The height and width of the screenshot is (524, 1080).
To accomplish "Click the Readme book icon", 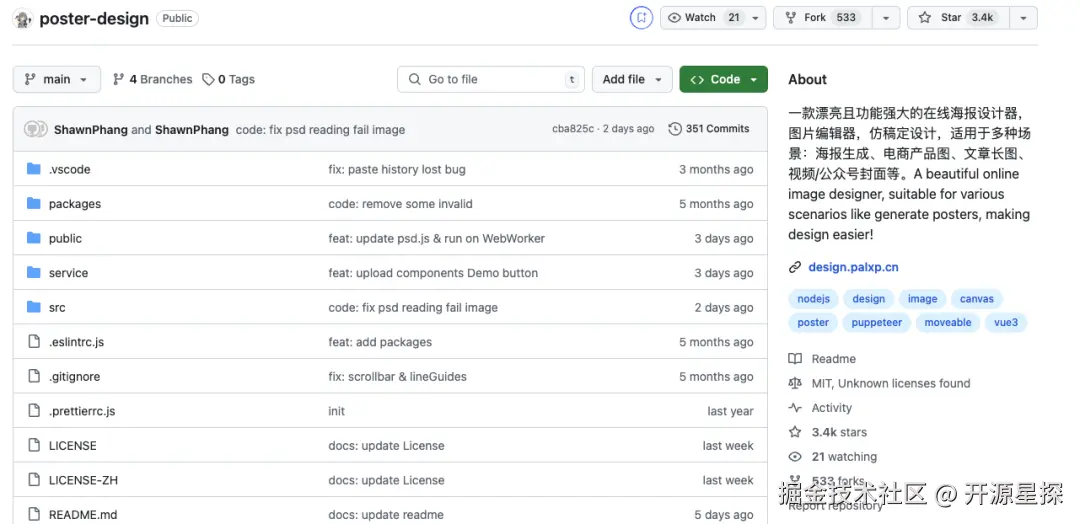I will [795, 359].
